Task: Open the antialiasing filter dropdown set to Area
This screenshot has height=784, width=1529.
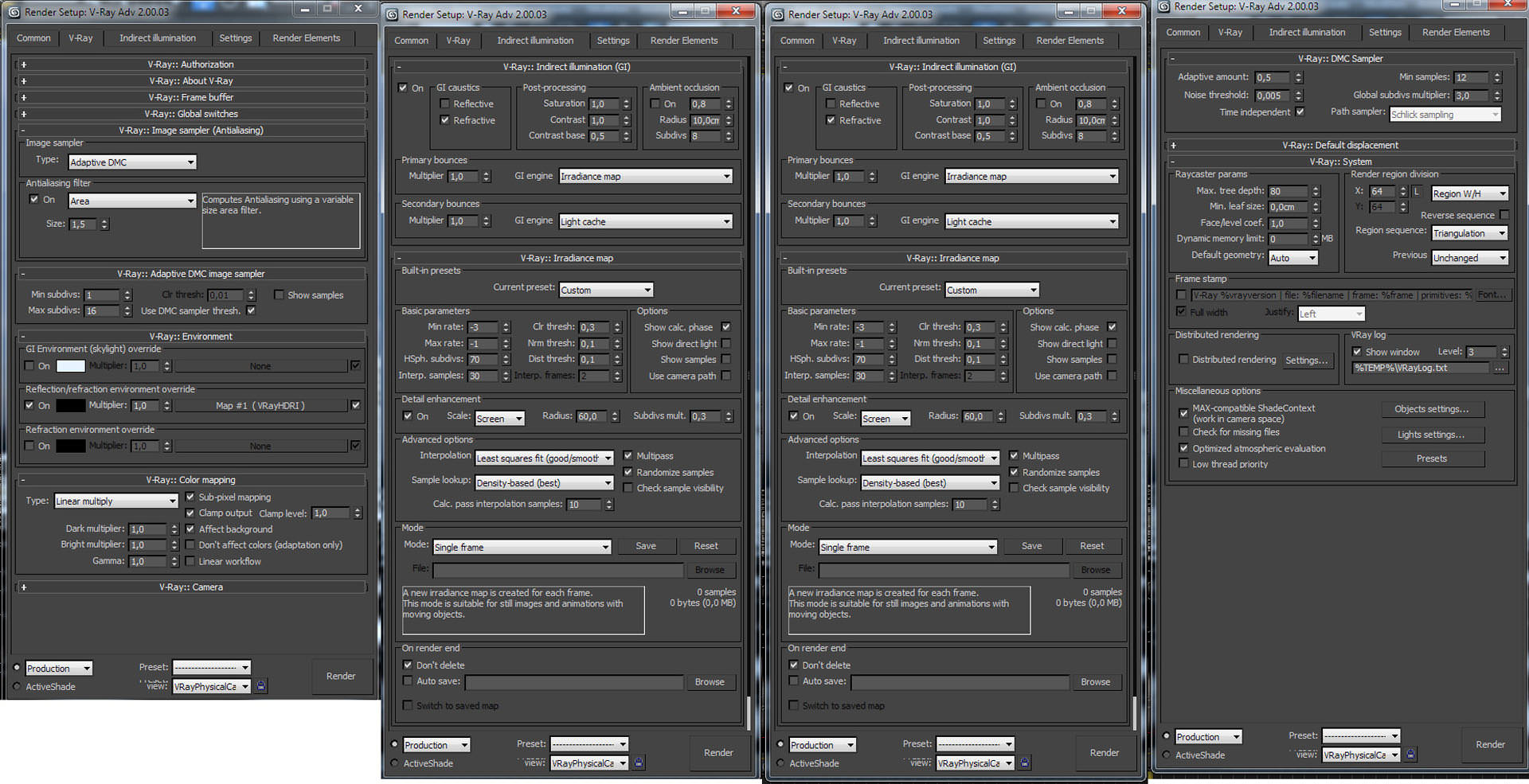Action: pyautogui.click(x=132, y=201)
